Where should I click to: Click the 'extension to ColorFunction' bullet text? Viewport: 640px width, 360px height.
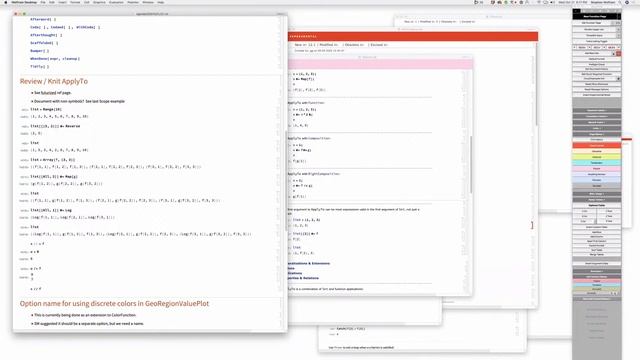85,315
